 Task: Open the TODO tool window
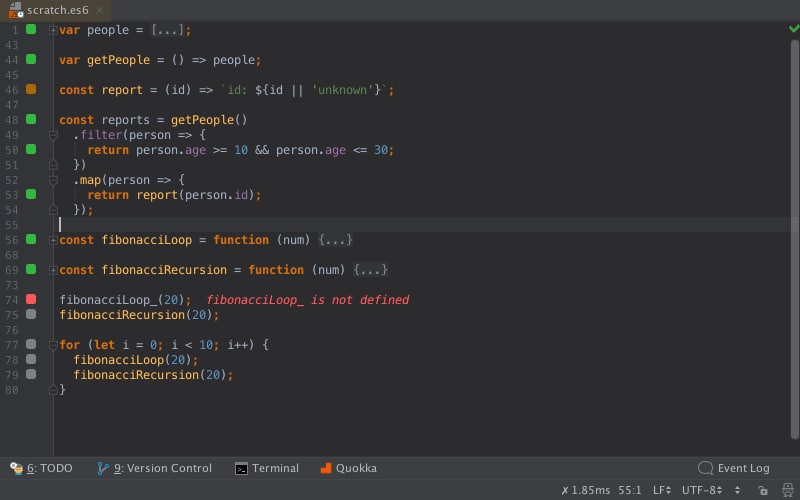tap(41, 468)
